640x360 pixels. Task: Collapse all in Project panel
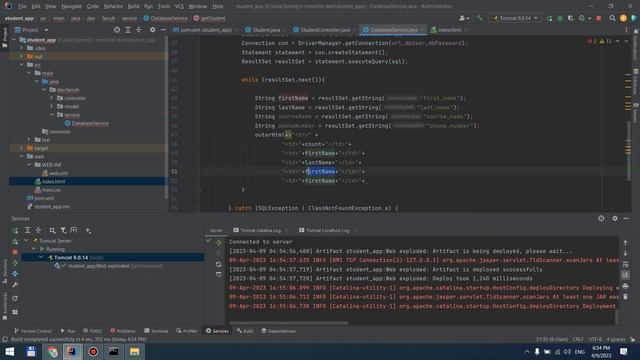tap(138, 30)
